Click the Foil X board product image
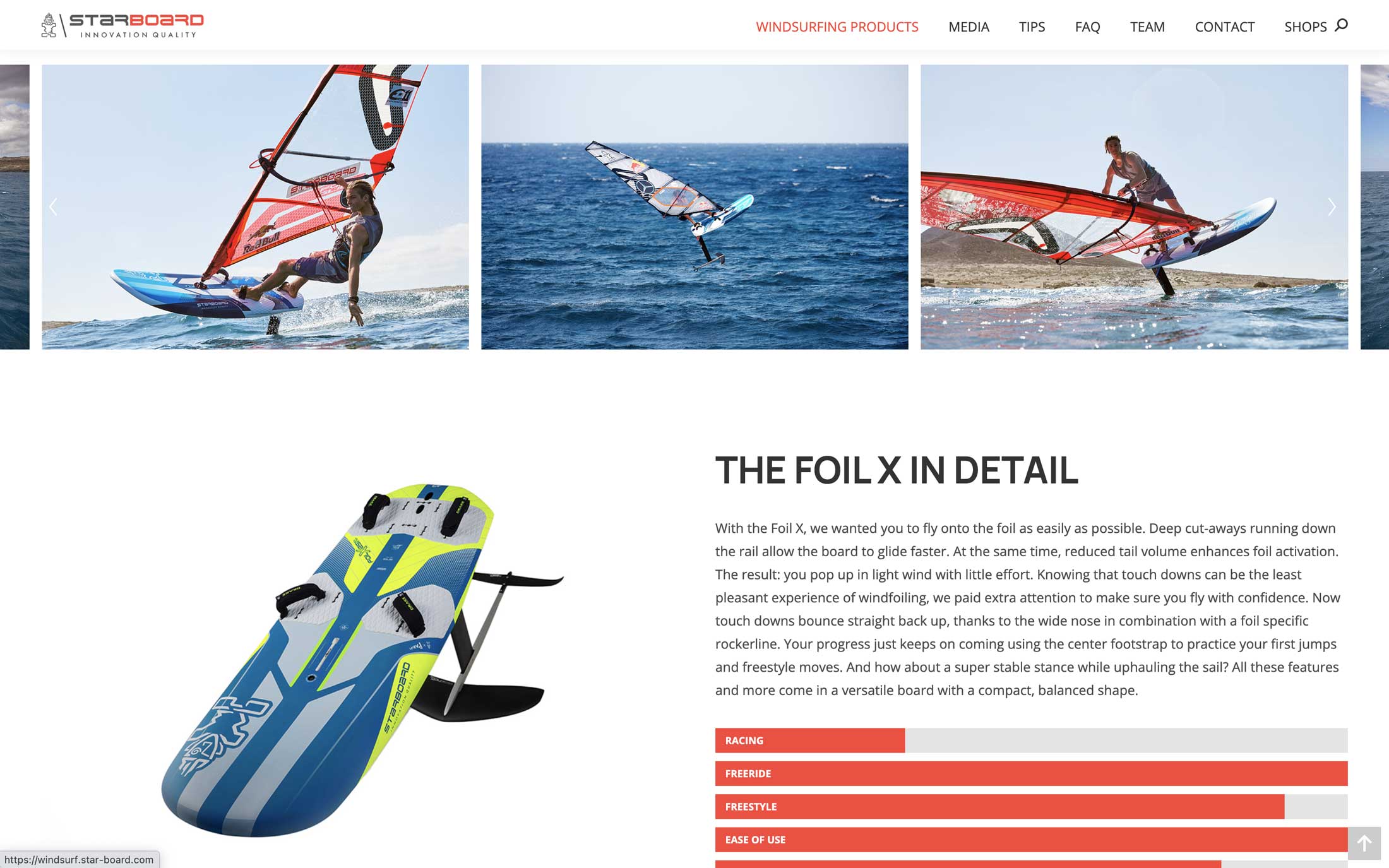 tap(362, 660)
